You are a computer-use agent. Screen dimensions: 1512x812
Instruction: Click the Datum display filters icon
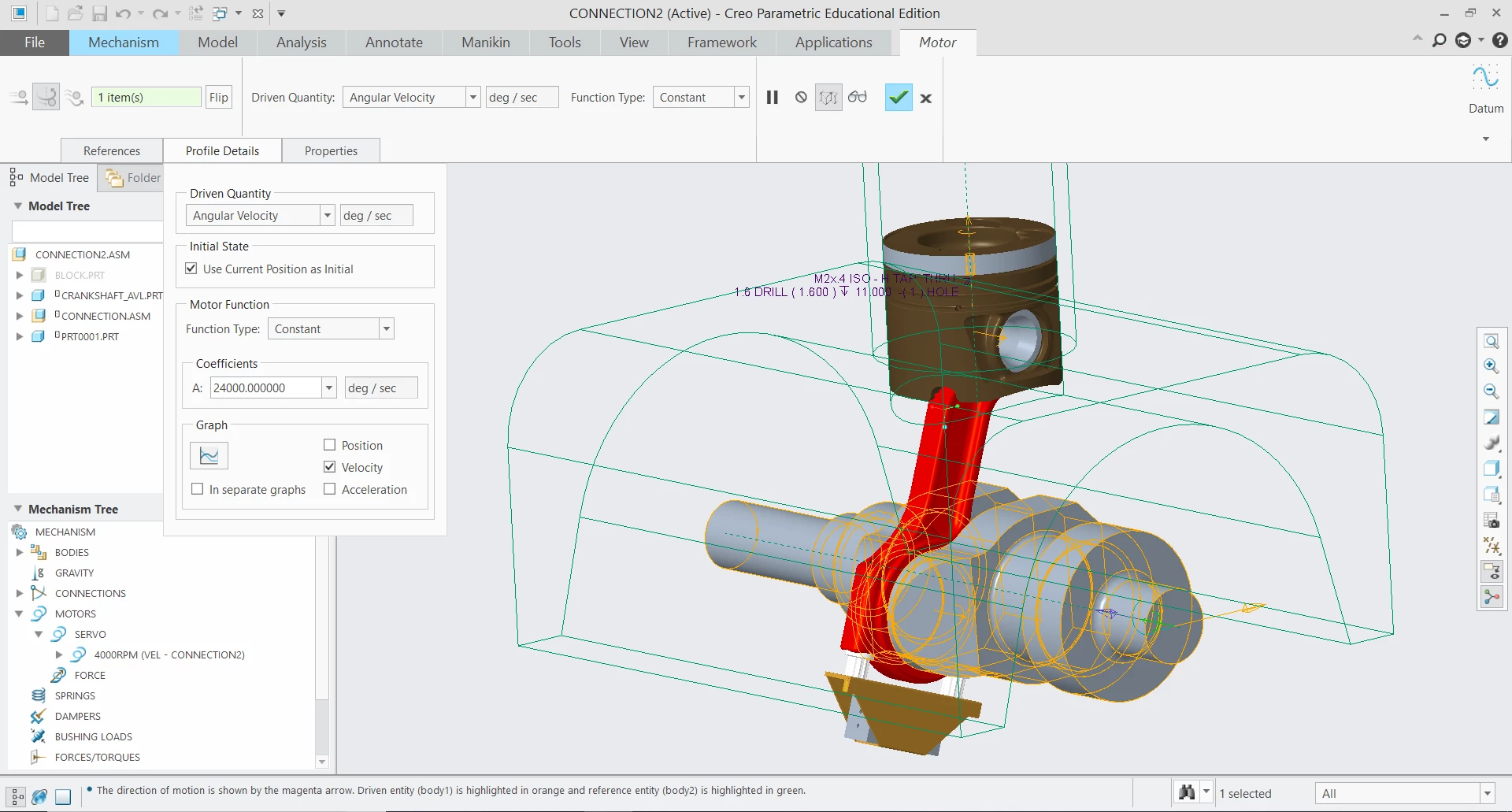(1492, 546)
